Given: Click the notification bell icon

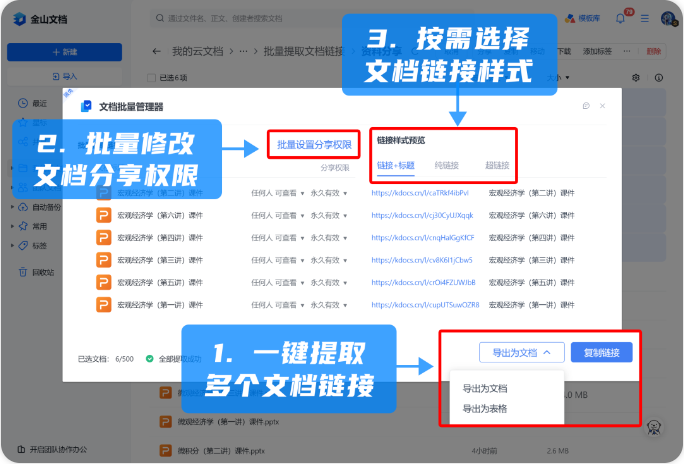Looking at the screenshot, I should 621,19.
